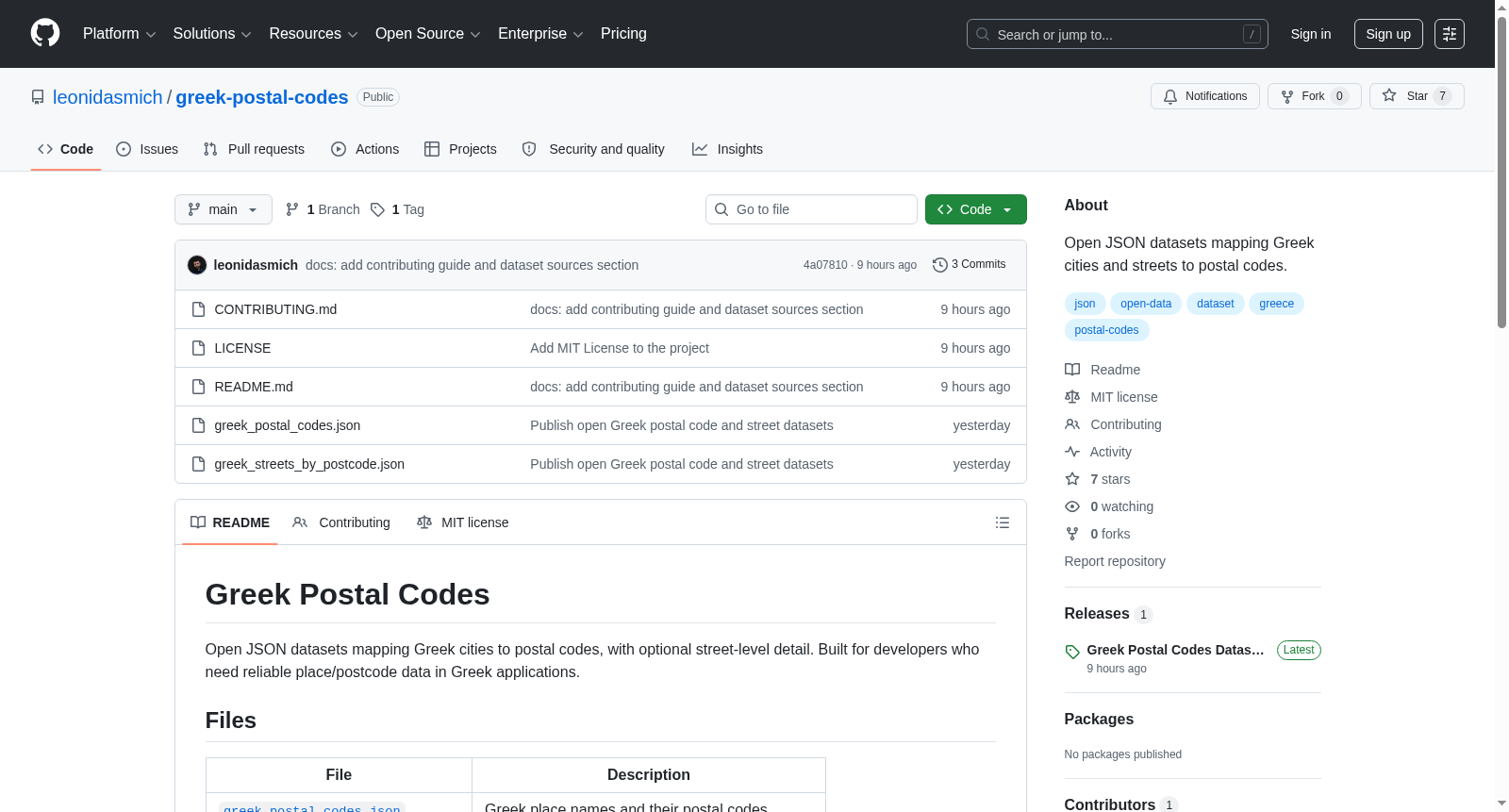Select the Contributing tab in file viewer
1509x812 pixels.
(341, 522)
